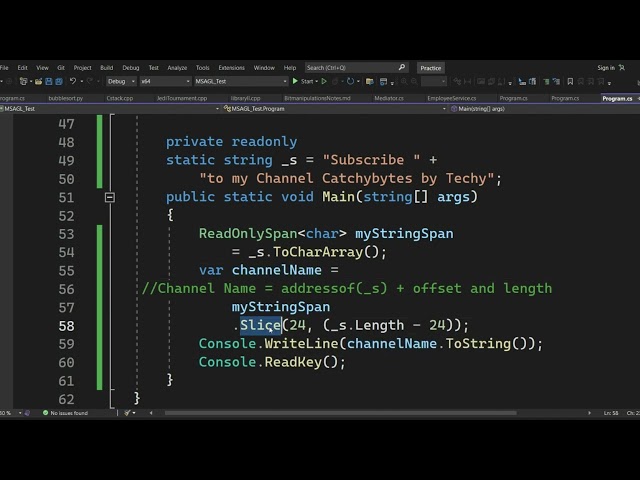This screenshot has height=480, width=640.
Task: Open the Main(string[] args) member dropdown
Action: pos(544,109)
